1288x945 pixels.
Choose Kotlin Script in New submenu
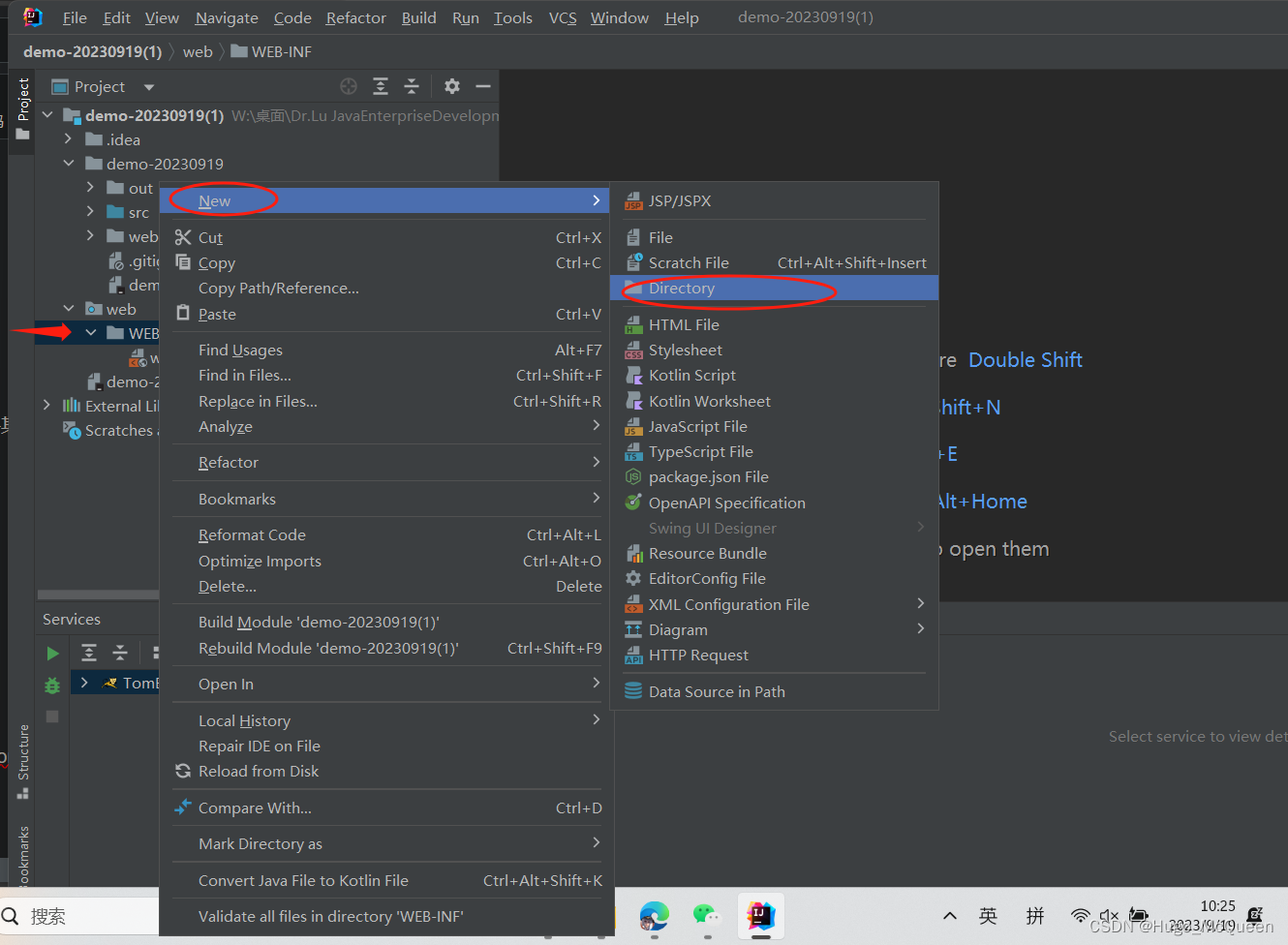775,375
